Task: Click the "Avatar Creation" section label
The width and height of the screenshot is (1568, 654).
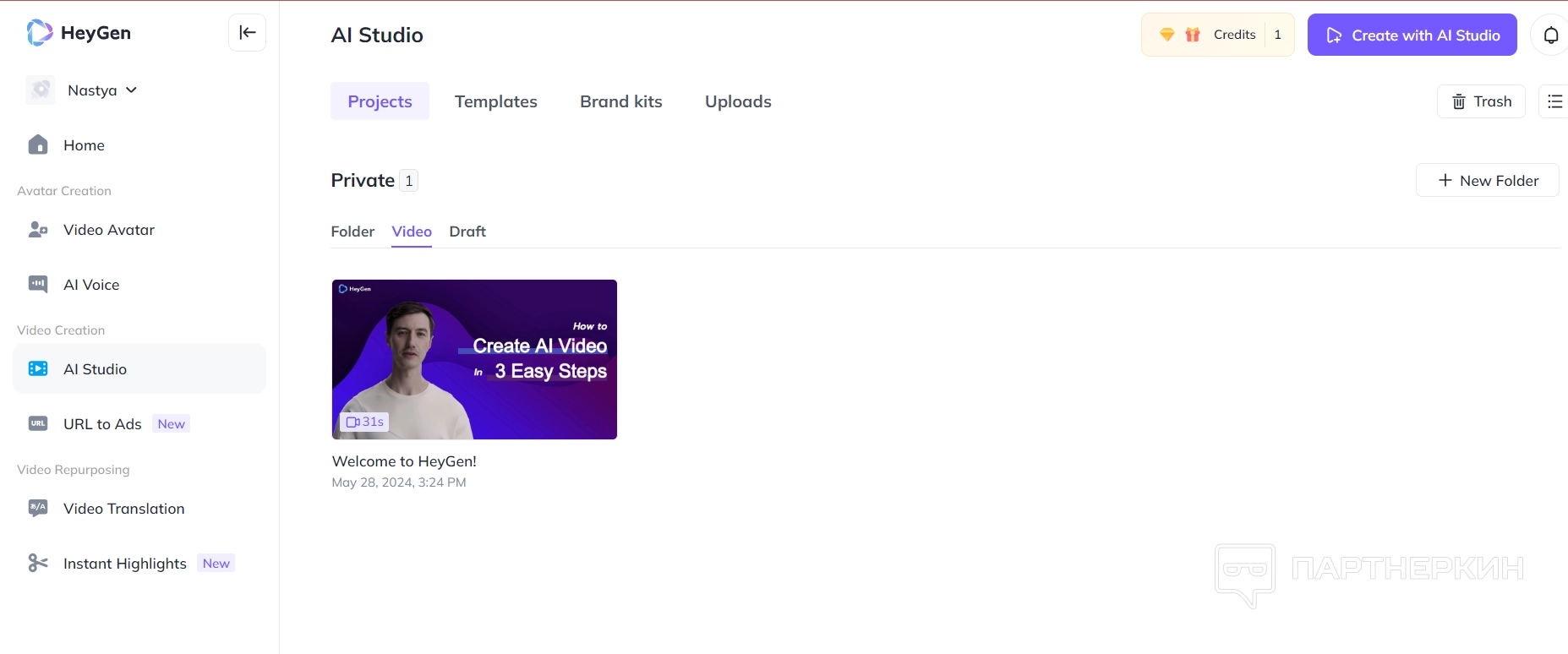Action: point(64,191)
